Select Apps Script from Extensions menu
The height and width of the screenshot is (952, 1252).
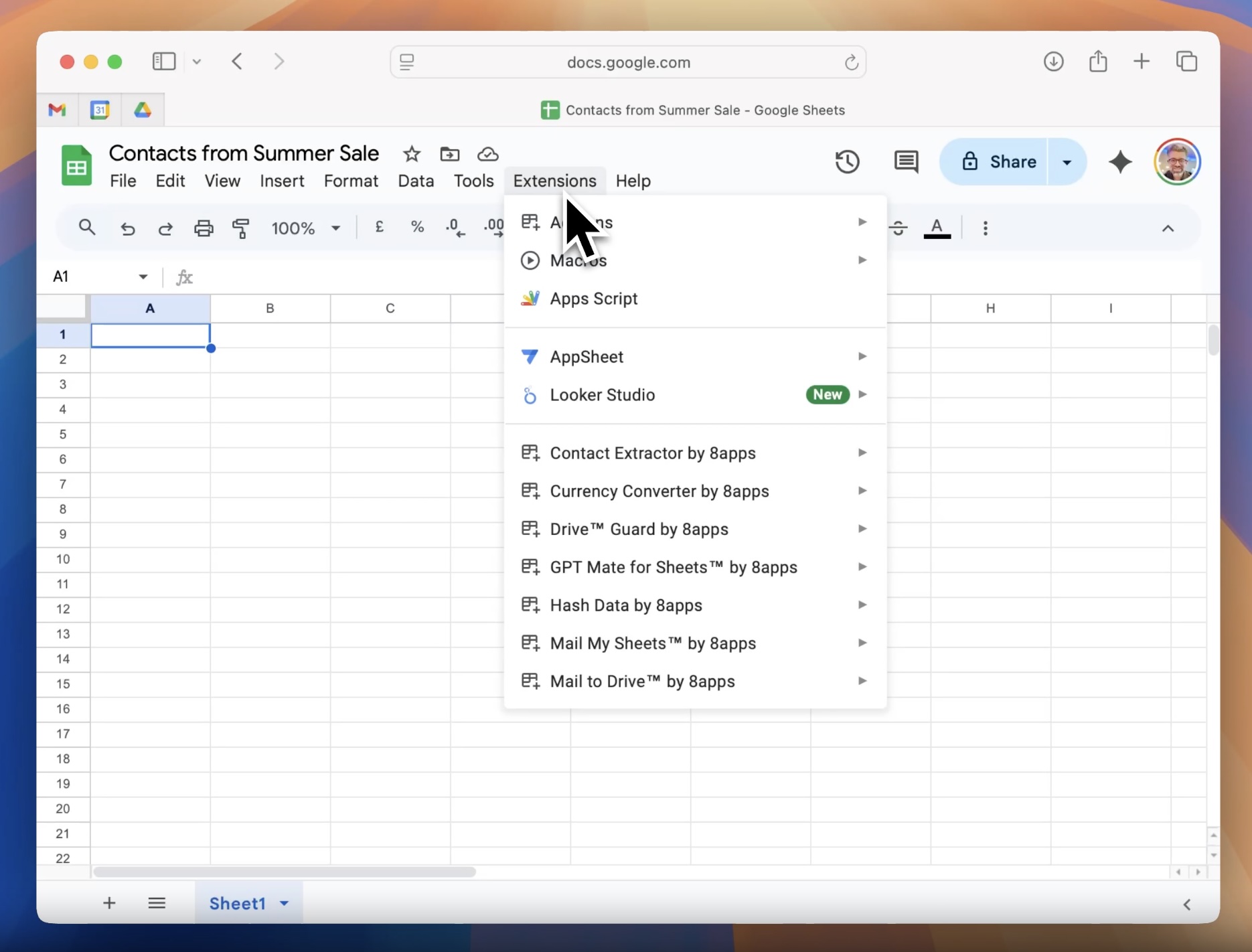point(593,299)
